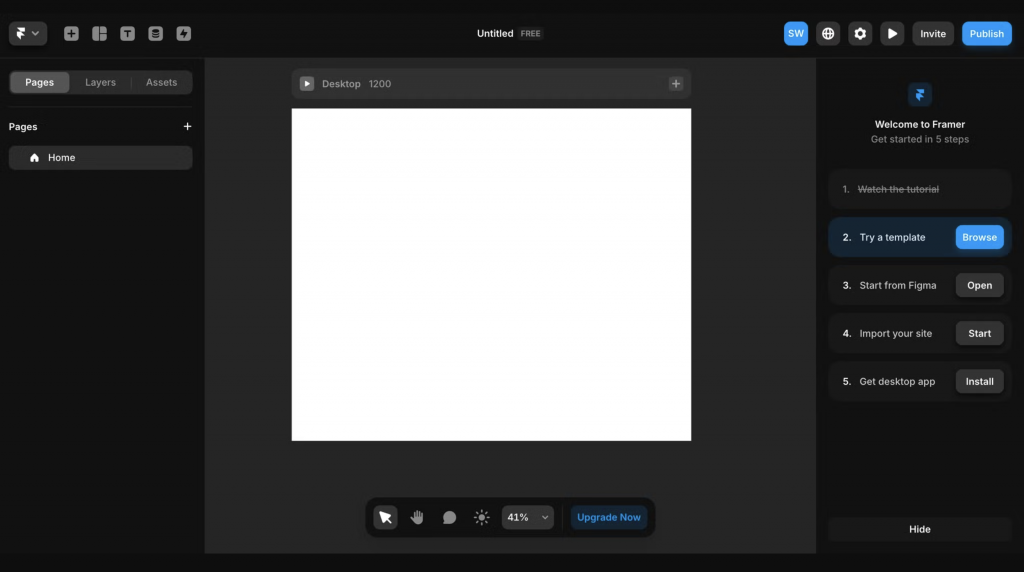This screenshot has height=572, width=1024.
Task: Click the 1200 breakpoint width value
Action: [x=379, y=84]
